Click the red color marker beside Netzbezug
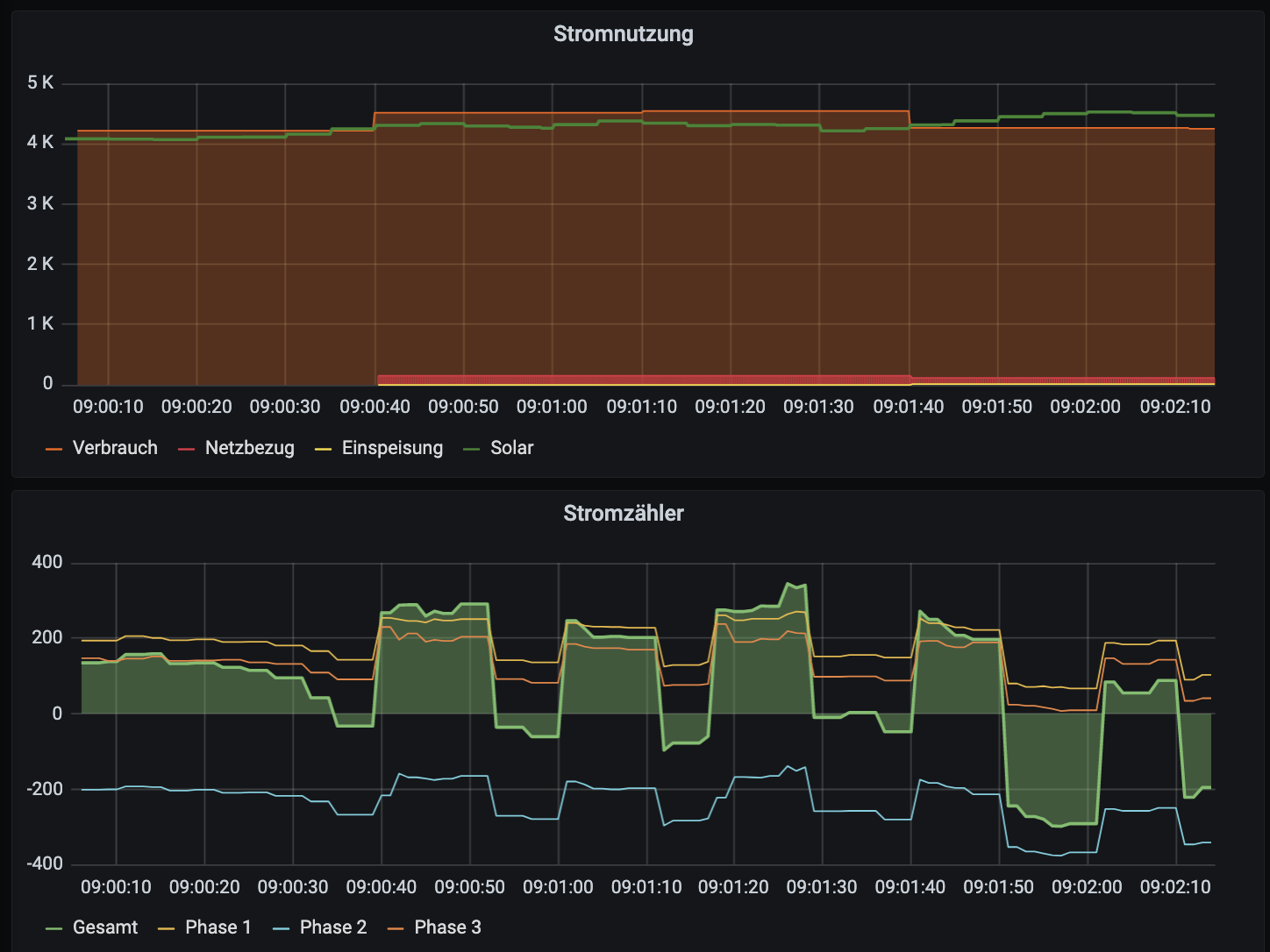 tap(186, 449)
